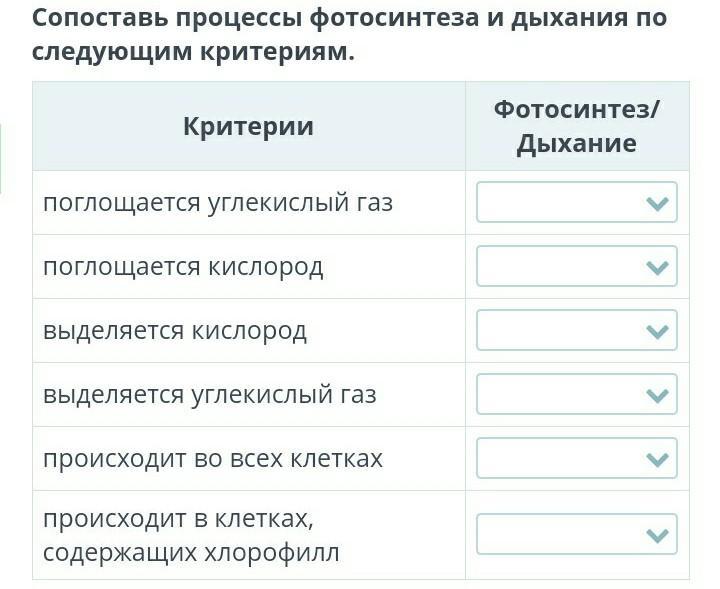Viewport: 720px width, 589px height.
Task: Open answer dropdown for "поглощается углекислый газ"
Action: point(576,203)
